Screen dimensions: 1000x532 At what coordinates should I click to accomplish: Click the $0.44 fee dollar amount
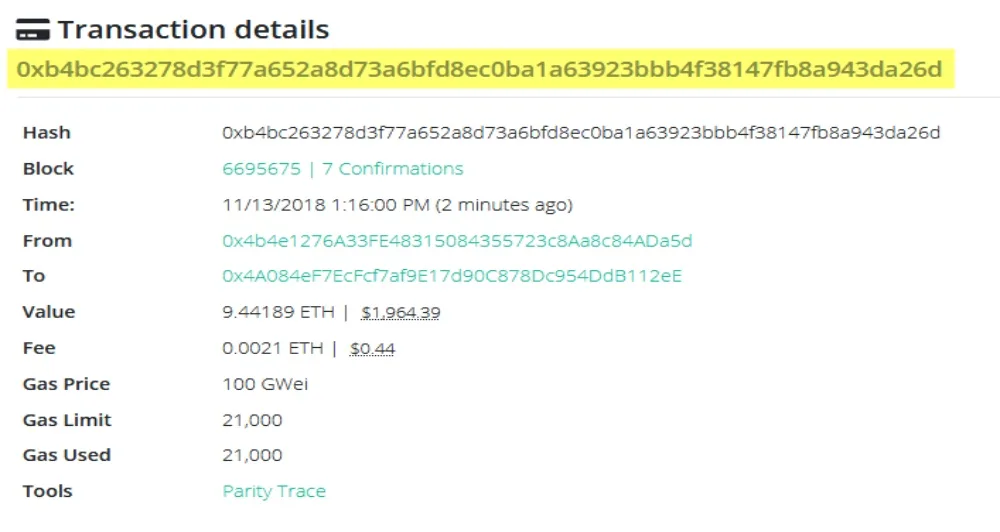372,349
